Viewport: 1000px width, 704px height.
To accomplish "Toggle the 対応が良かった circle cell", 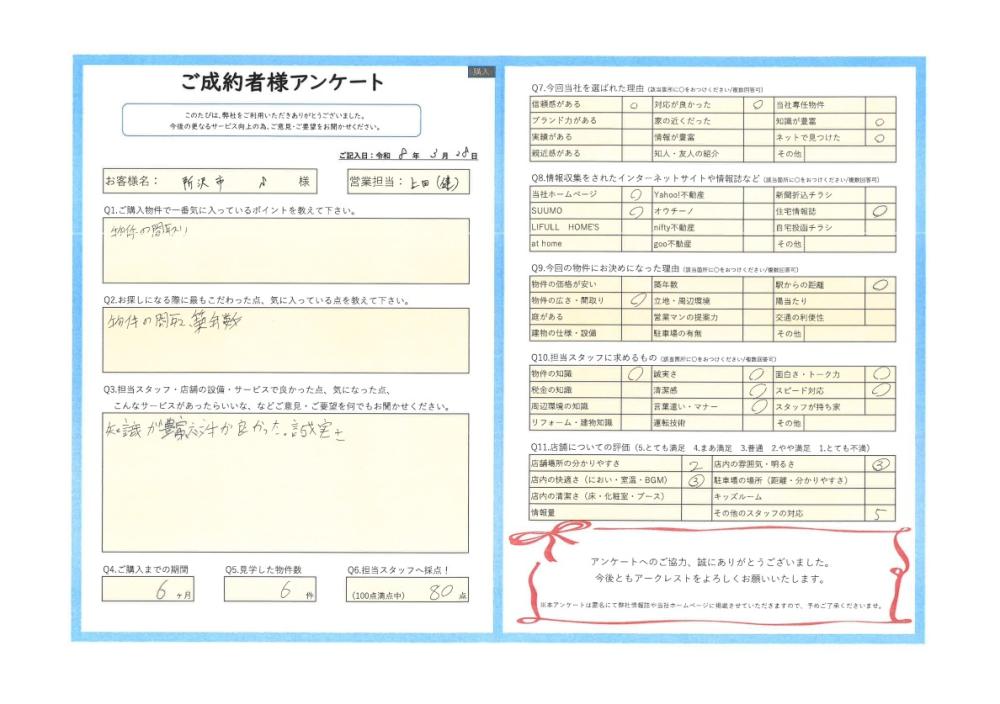I will 757,103.
